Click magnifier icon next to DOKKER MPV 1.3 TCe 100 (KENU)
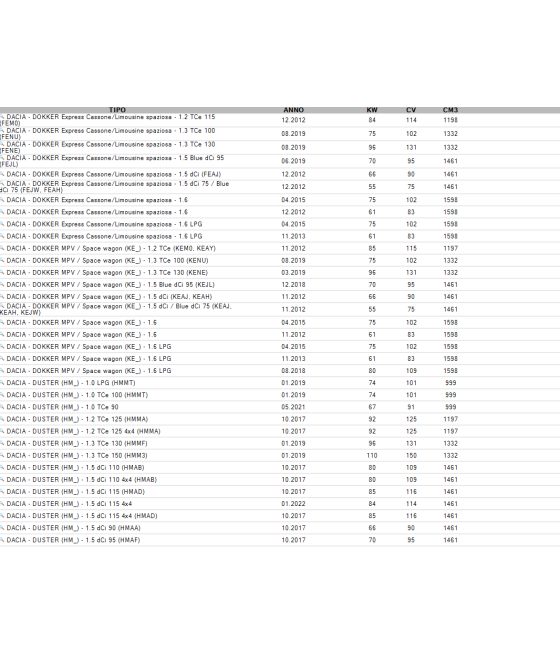This screenshot has height=655, width=560. (x=2, y=260)
